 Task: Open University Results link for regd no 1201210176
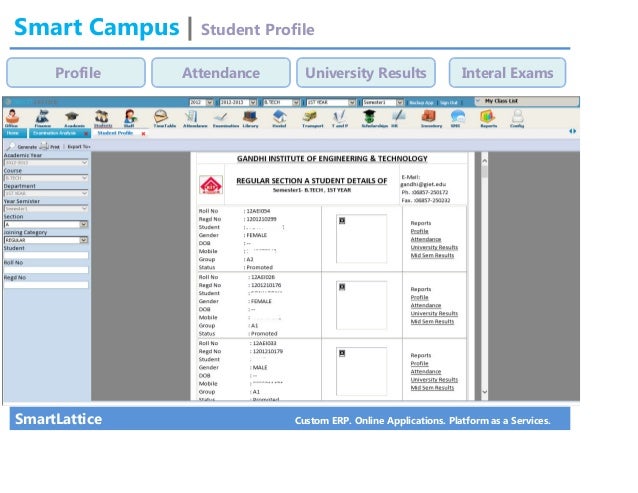pyautogui.click(x=434, y=314)
